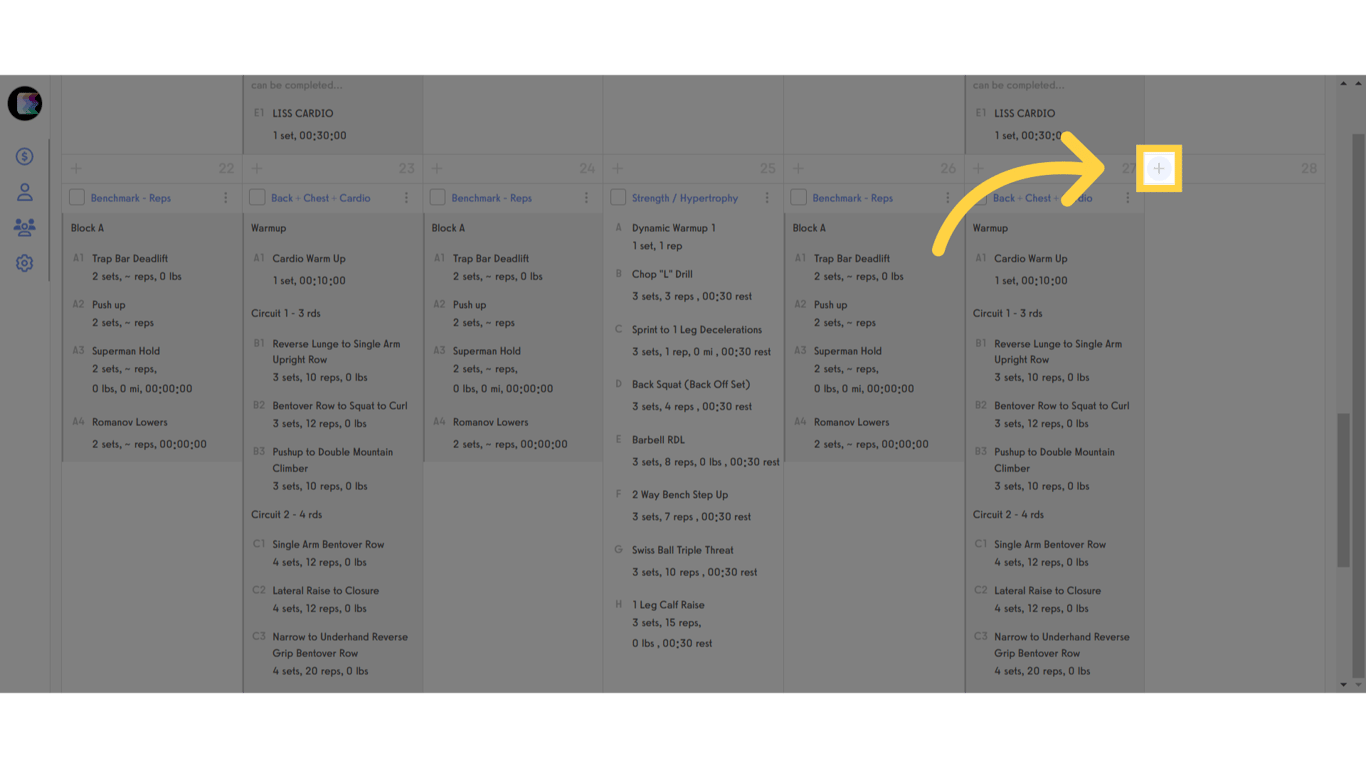Open the Benchmark - Reps workout on day 22
Image resolution: width=1366 pixels, height=768 pixels.
click(131, 198)
